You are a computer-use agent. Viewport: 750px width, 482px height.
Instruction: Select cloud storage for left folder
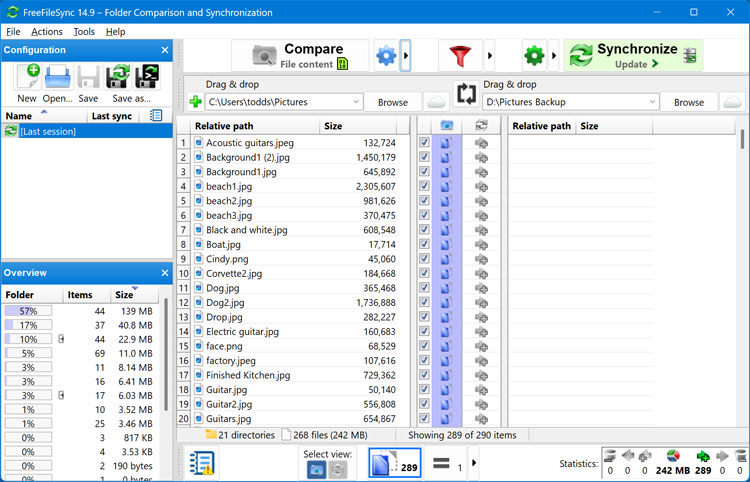[x=436, y=102]
